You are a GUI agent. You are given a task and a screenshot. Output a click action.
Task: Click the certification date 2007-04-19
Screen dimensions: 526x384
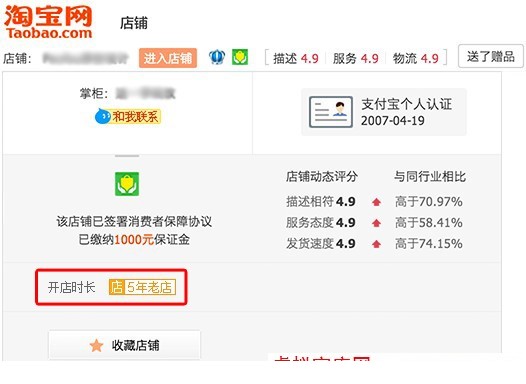coord(393,121)
